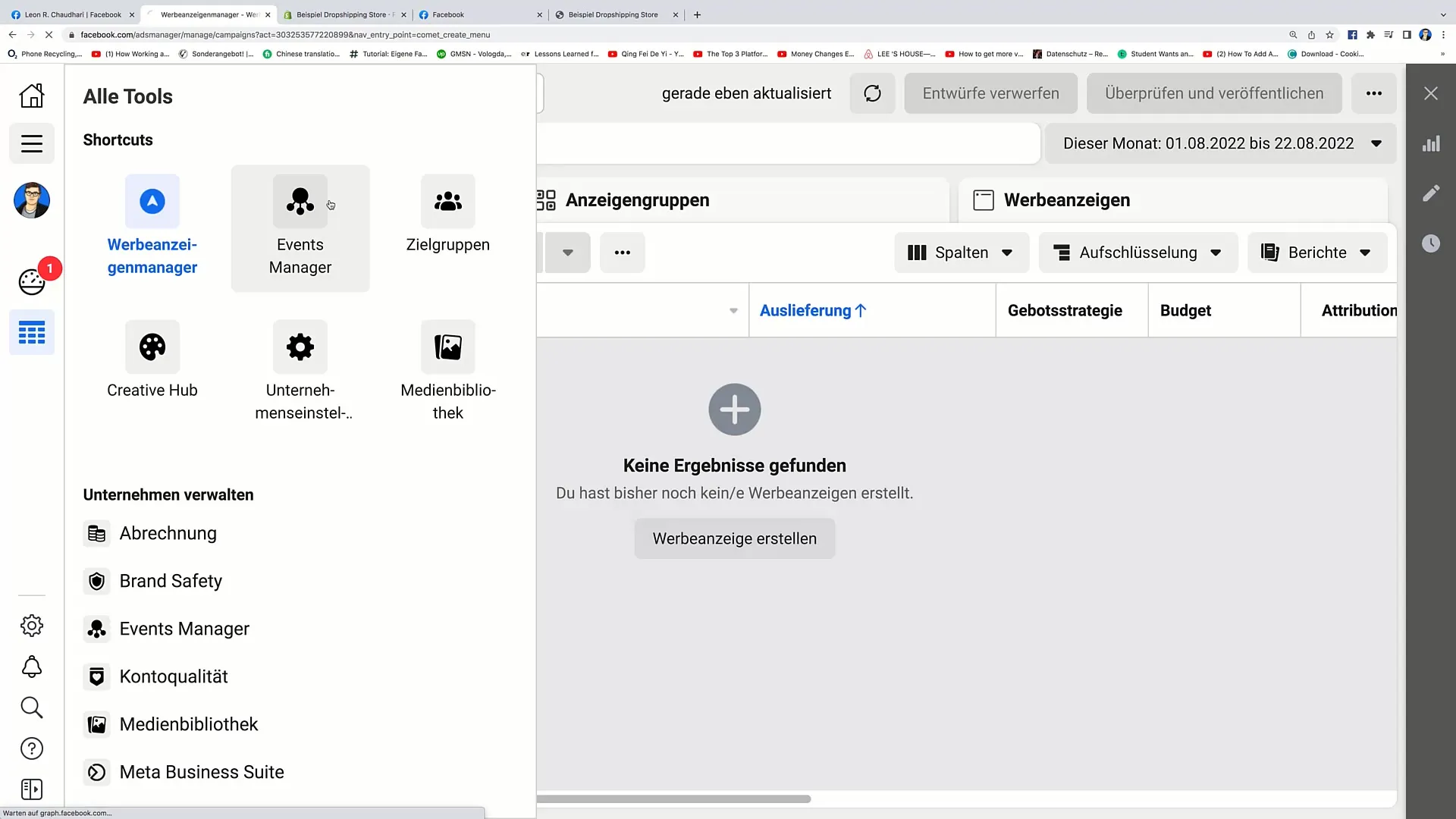Screen dimensions: 1456x819
Task: Sort by Auslieferung ascending toggle
Action: pos(813,310)
